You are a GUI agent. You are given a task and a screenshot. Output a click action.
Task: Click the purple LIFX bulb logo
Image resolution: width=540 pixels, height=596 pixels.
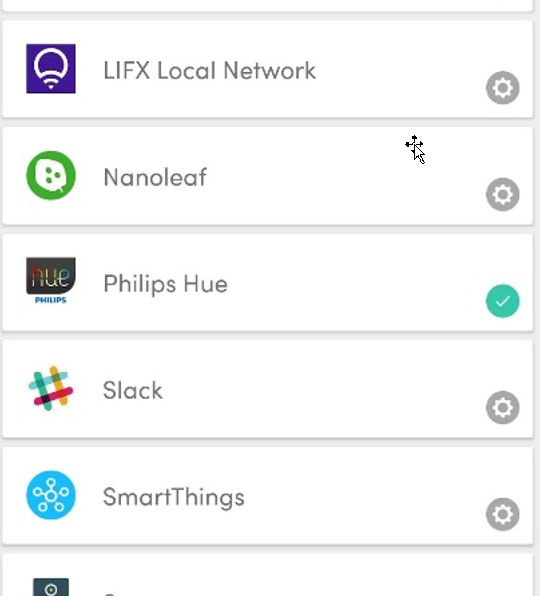(51, 68)
